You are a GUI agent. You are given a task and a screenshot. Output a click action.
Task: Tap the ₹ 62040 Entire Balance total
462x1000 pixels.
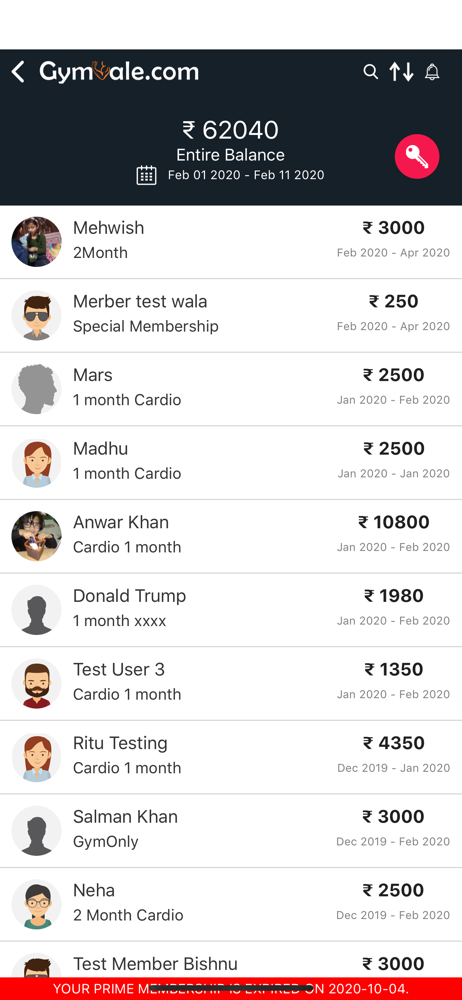click(x=230, y=140)
